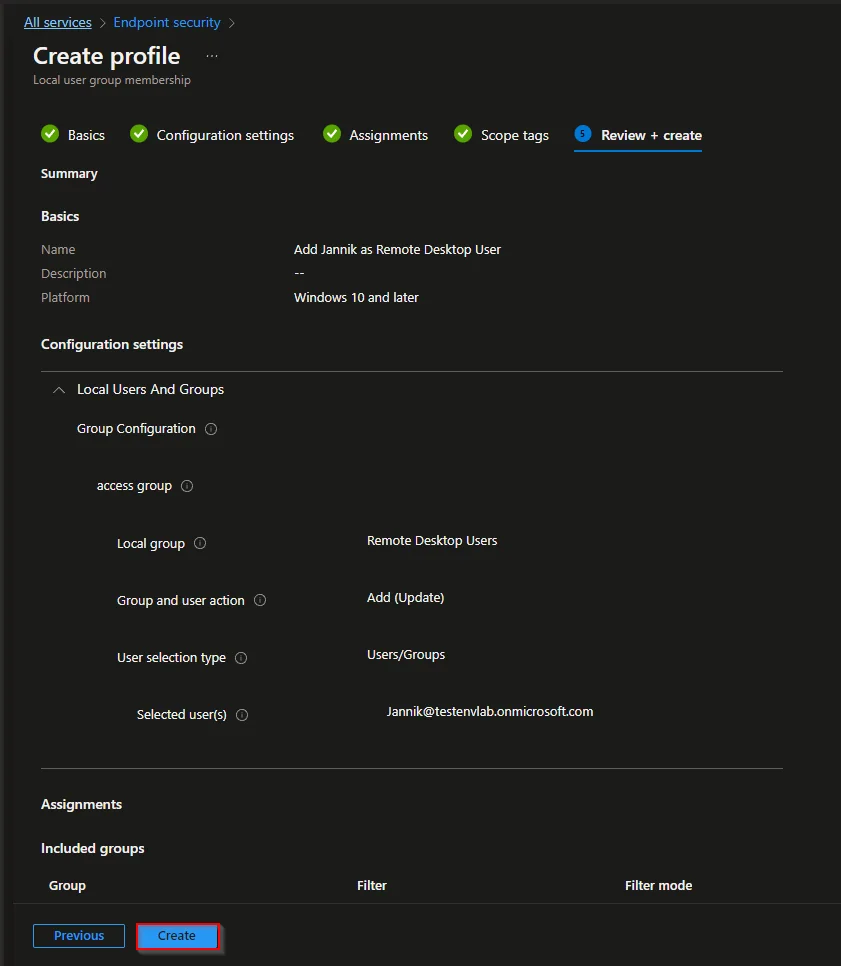Click the 'Windows 10 and later' platform value
Screen dimensions: 841x966
point(356,298)
